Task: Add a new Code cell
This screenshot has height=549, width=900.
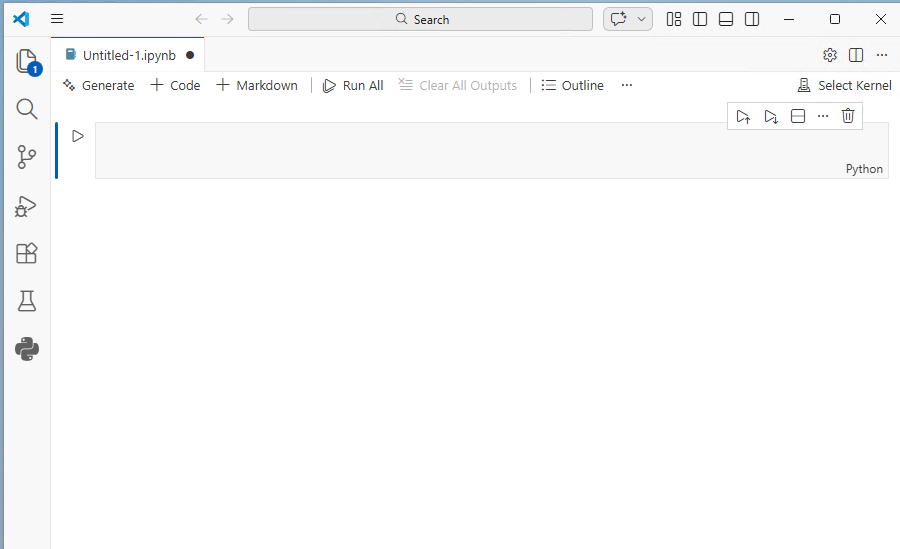Action: [175, 86]
